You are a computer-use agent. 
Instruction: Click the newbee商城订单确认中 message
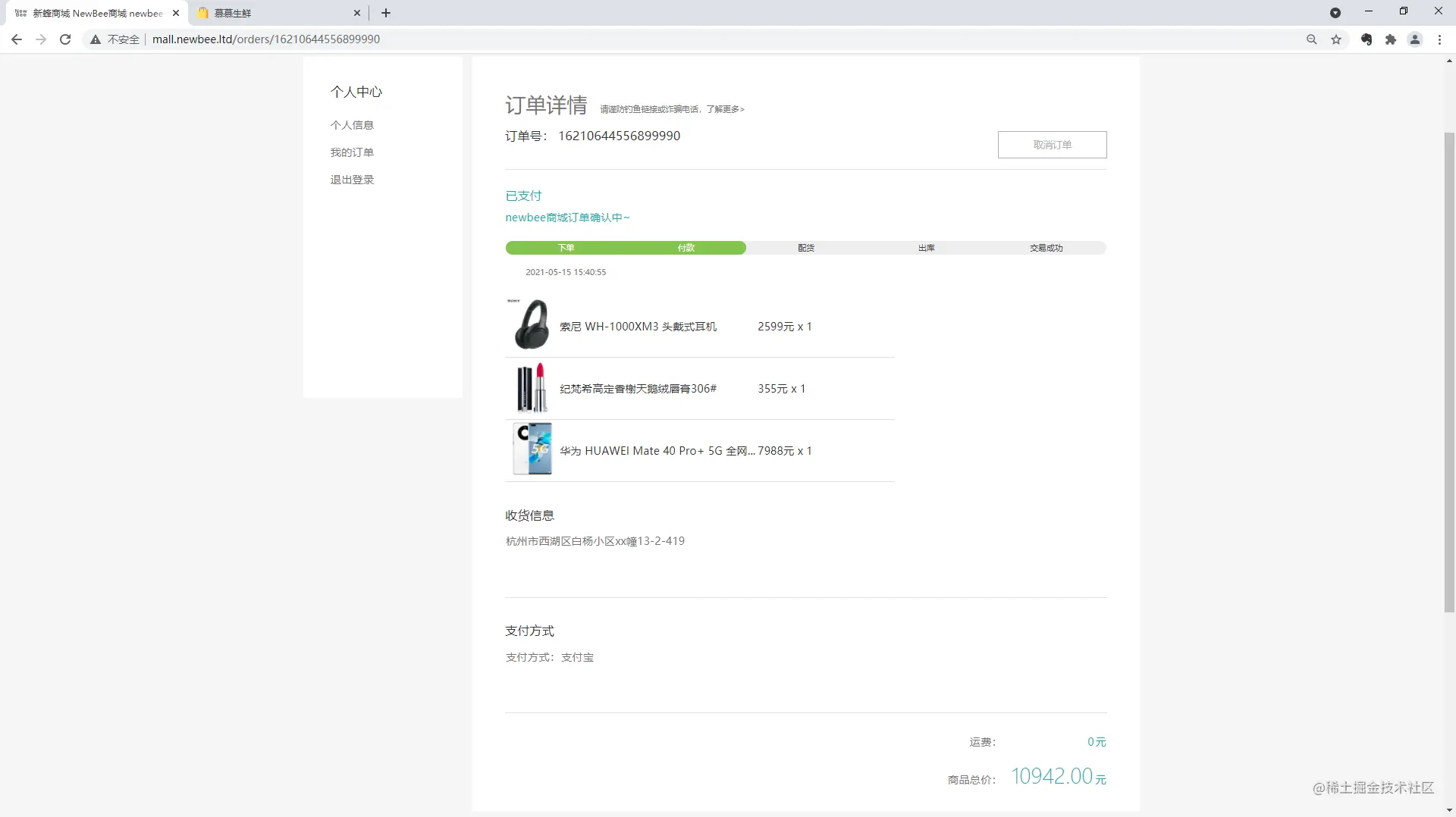(x=567, y=218)
